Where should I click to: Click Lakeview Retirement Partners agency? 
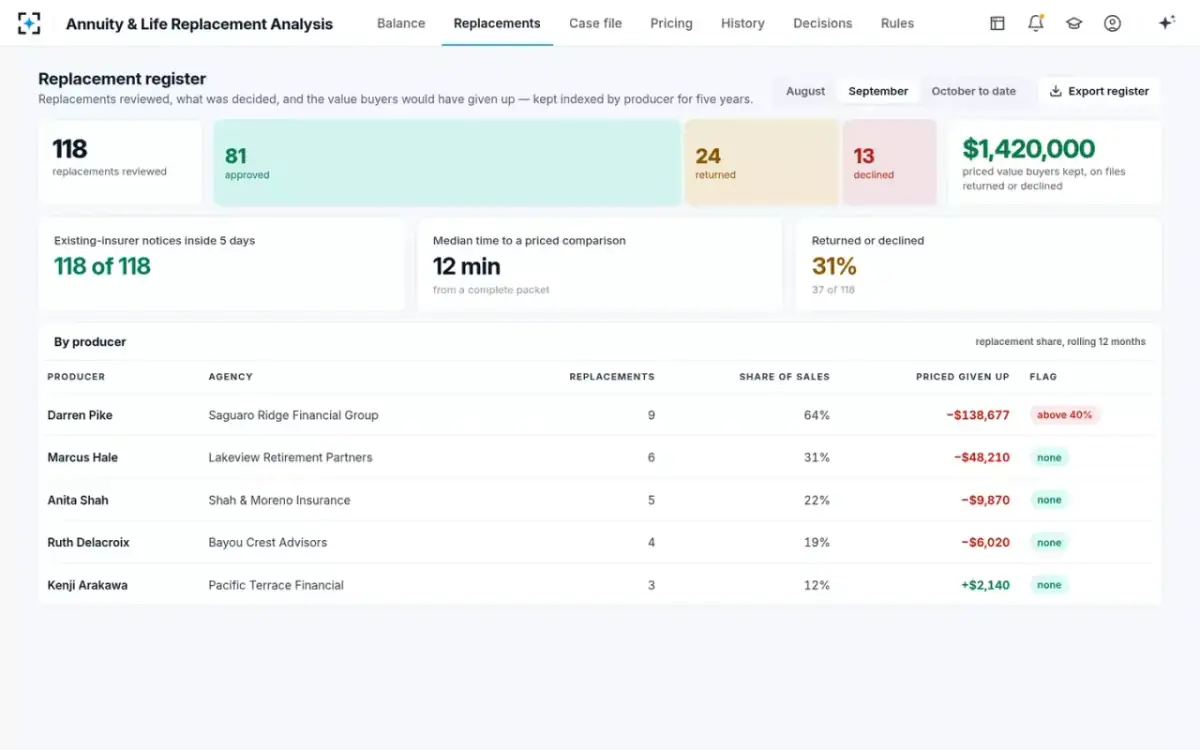[x=290, y=457]
